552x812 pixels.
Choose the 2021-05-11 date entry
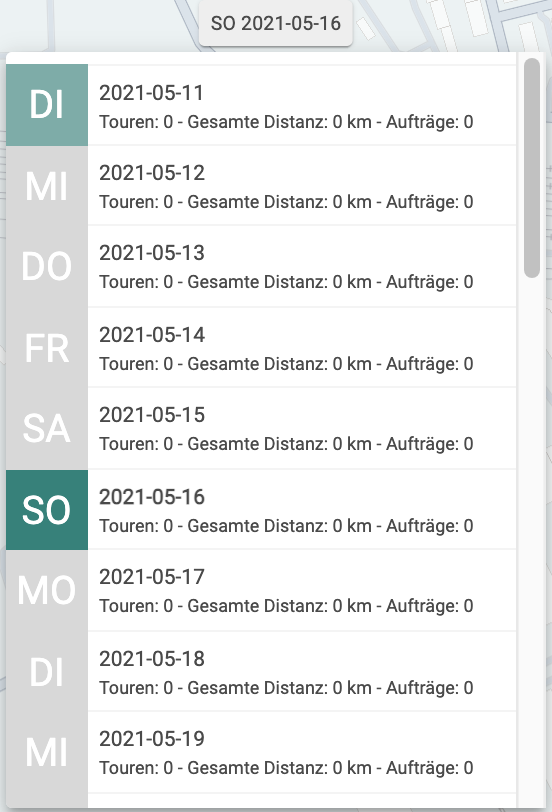tap(302, 106)
